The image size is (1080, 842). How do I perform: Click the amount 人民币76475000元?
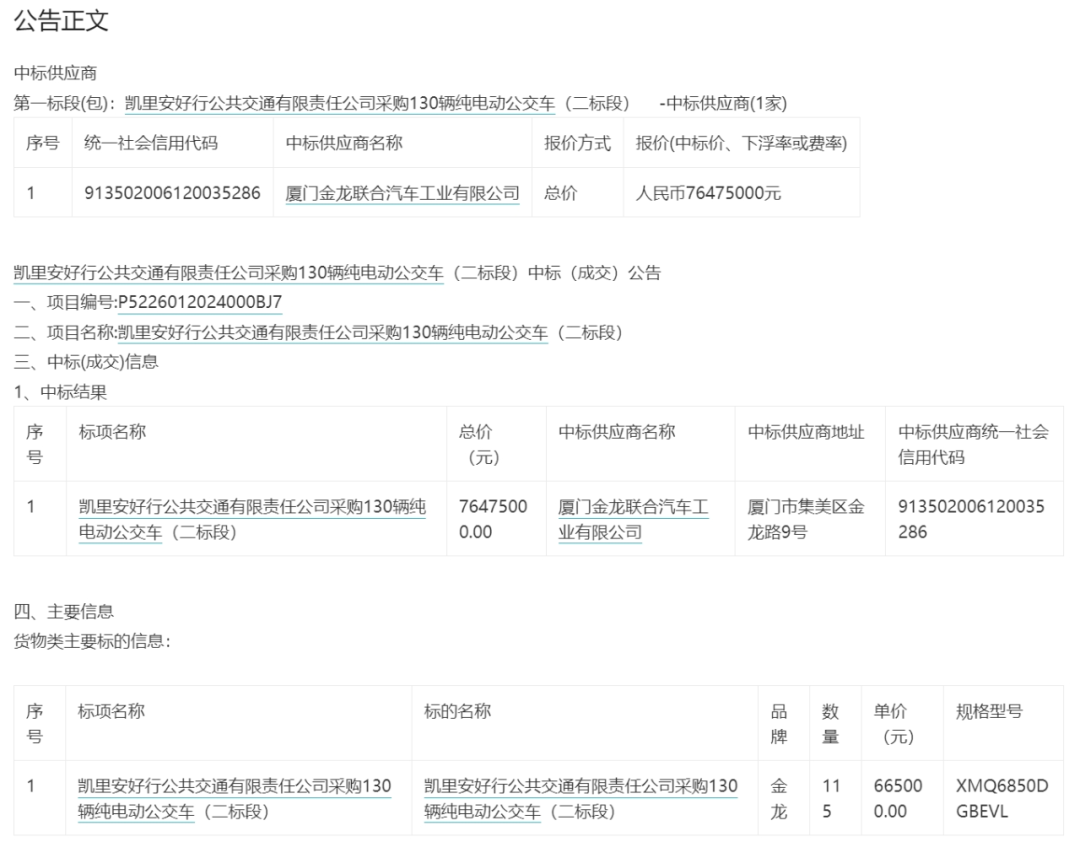(x=708, y=193)
